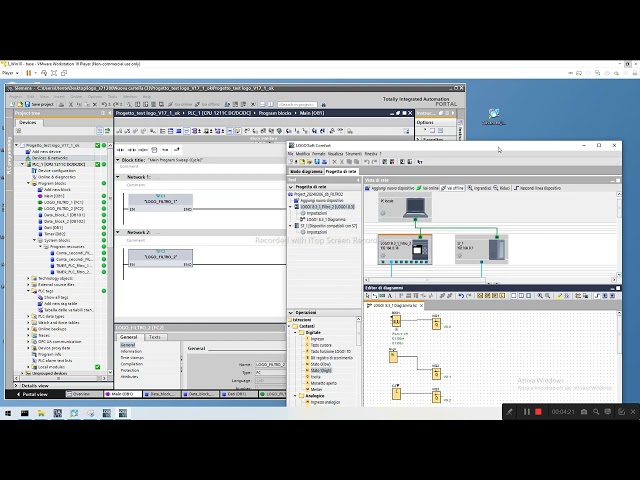Click Vai offline in LOGO!Soft network toolbar
The height and width of the screenshot is (480, 640).
[x=452, y=188]
